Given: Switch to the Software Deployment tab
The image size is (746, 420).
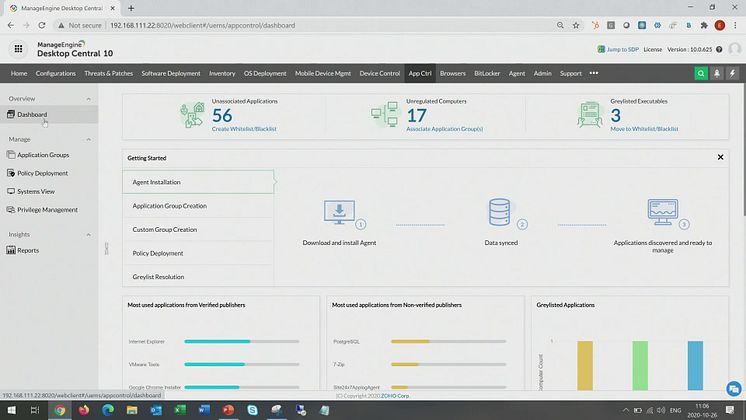Looking at the screenshot, I should 171,73.
